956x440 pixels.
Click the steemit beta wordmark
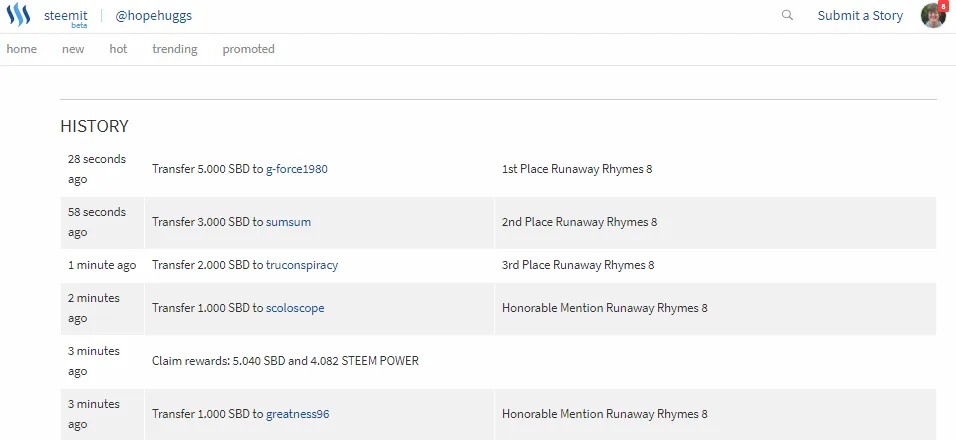[x=65, y=17]
